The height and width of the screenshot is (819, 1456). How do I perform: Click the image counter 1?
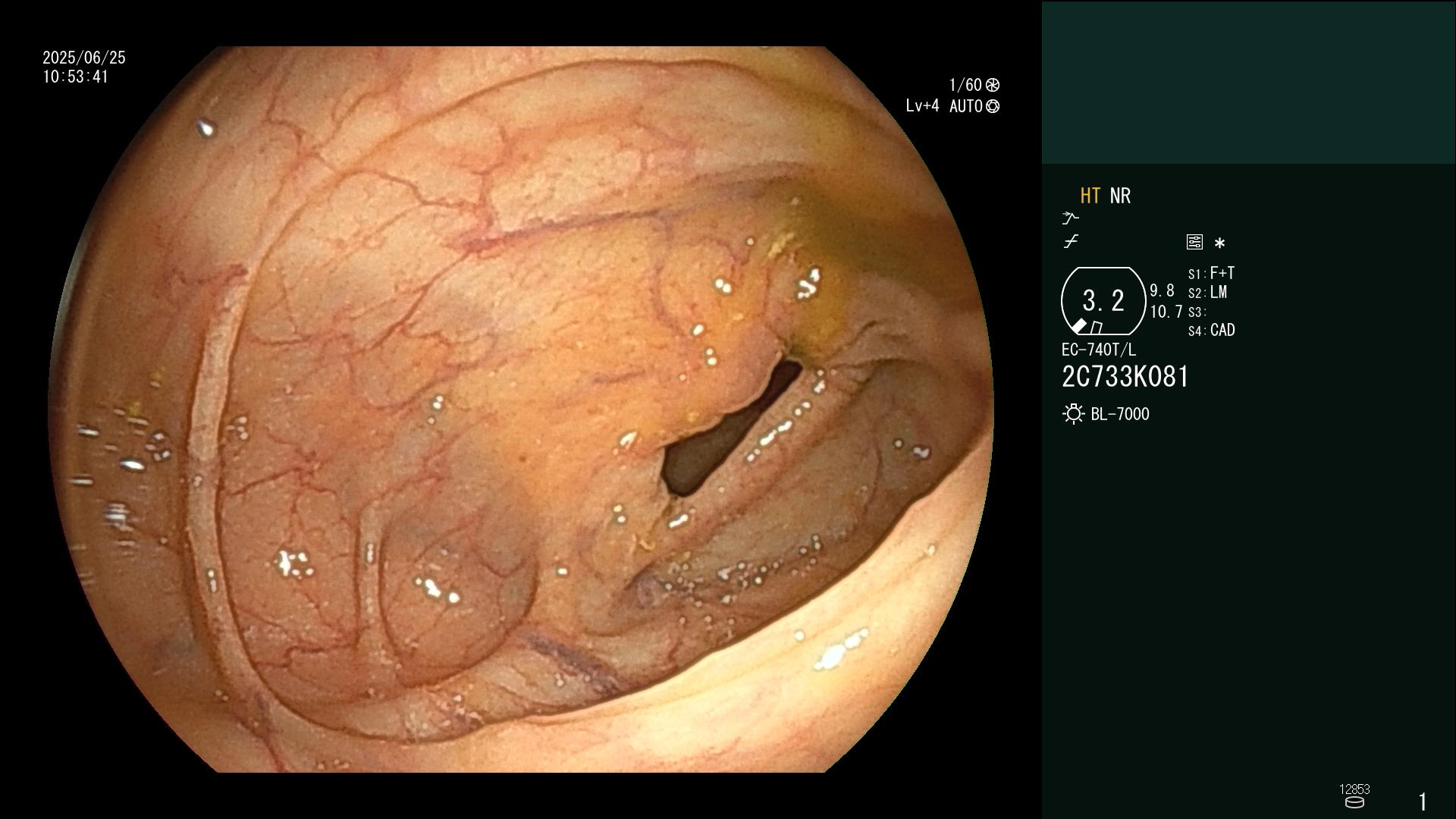point(1423,802)
